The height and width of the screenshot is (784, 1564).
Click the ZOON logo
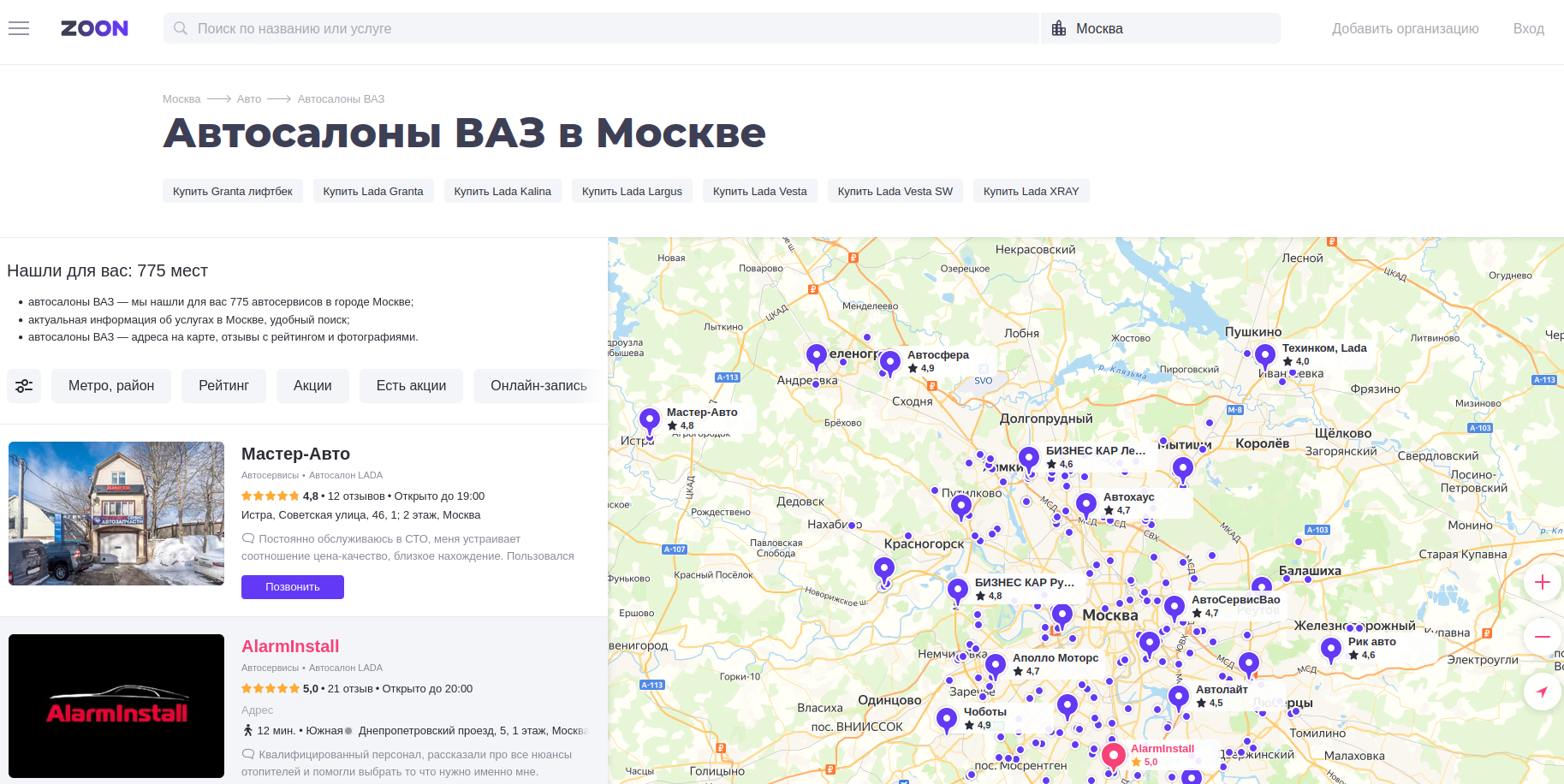pos(94,28)
